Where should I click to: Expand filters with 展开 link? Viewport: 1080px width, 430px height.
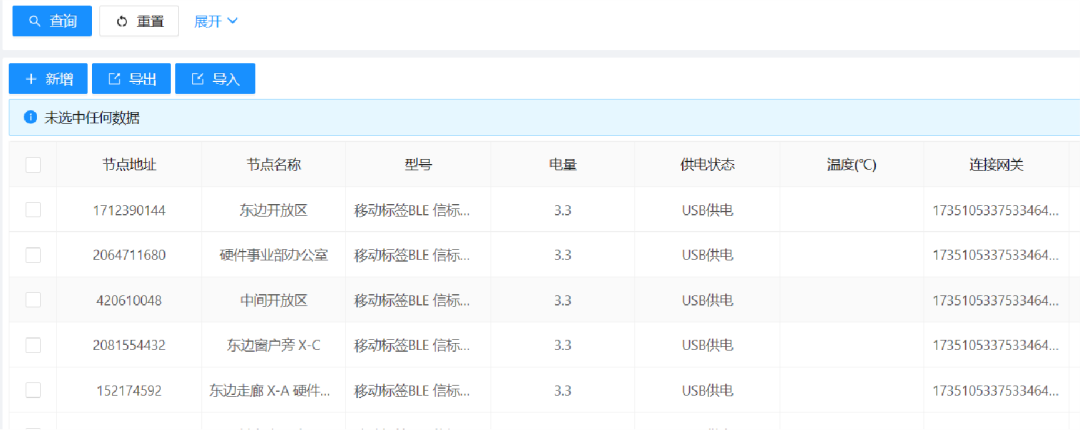(216, 21)
